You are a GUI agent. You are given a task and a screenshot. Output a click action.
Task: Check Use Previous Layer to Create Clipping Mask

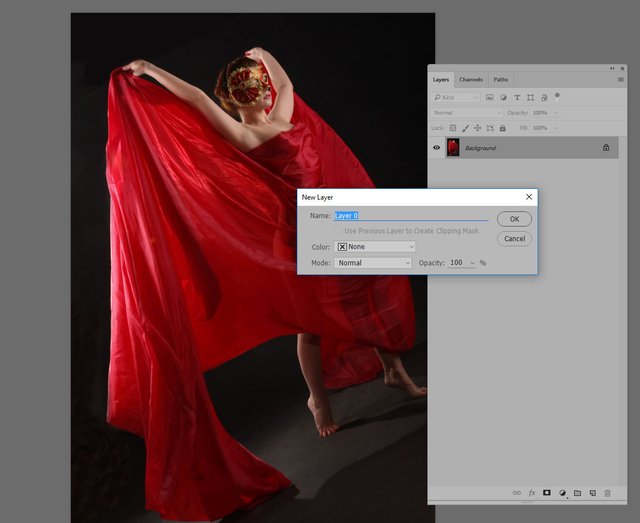338,231
